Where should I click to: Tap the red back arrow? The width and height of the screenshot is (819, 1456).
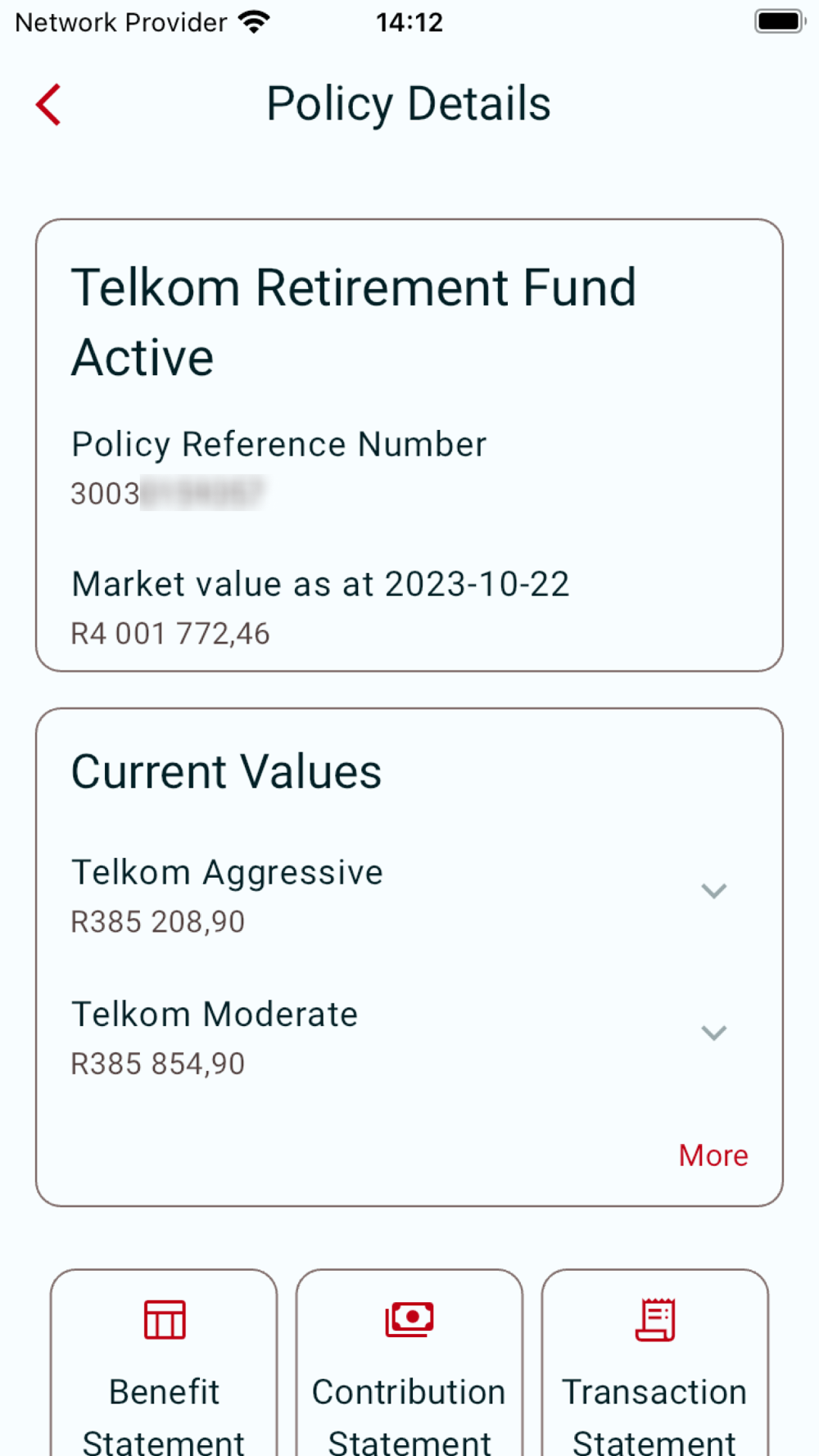click(x=49, y=105)
